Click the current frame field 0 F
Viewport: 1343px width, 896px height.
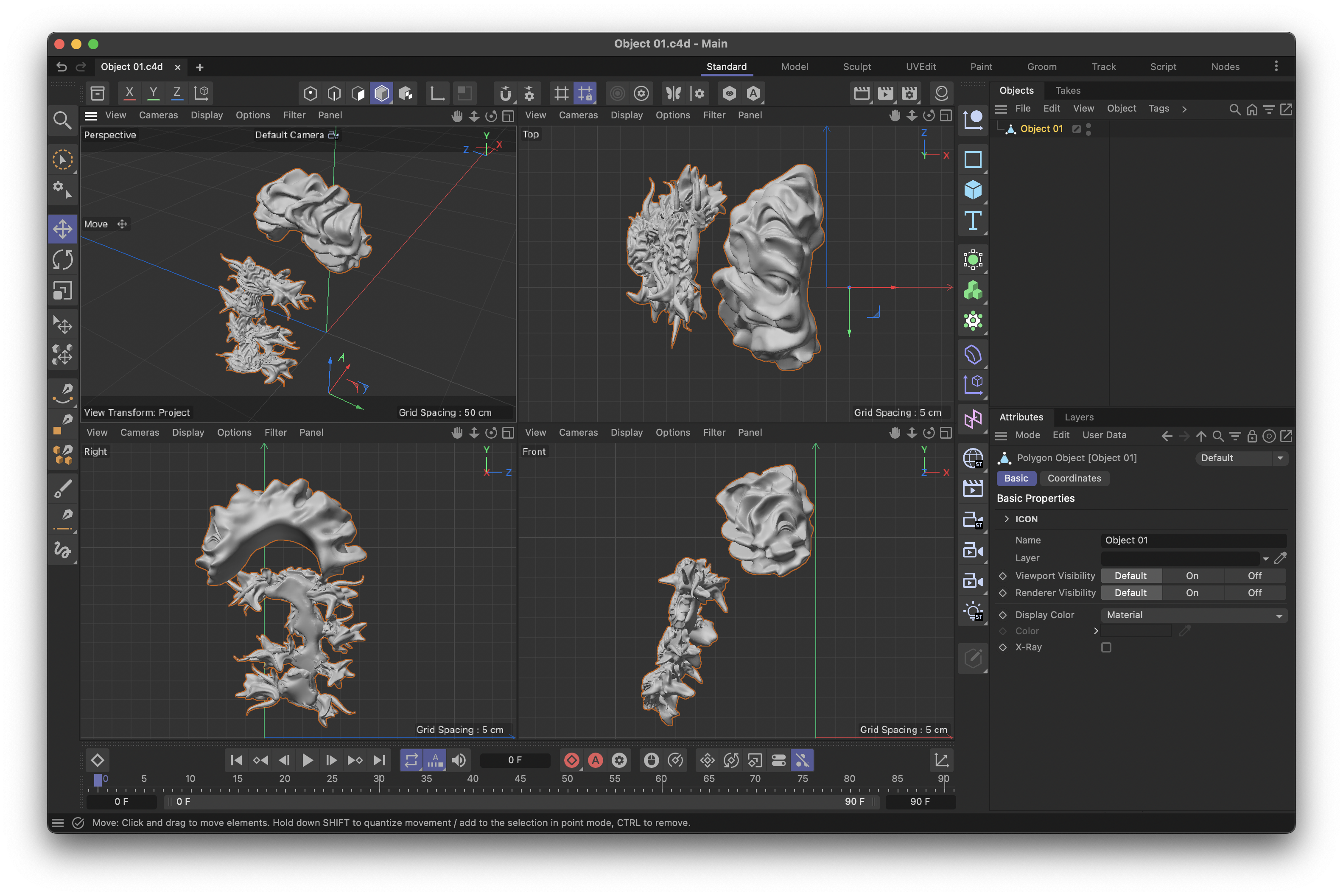515,760
